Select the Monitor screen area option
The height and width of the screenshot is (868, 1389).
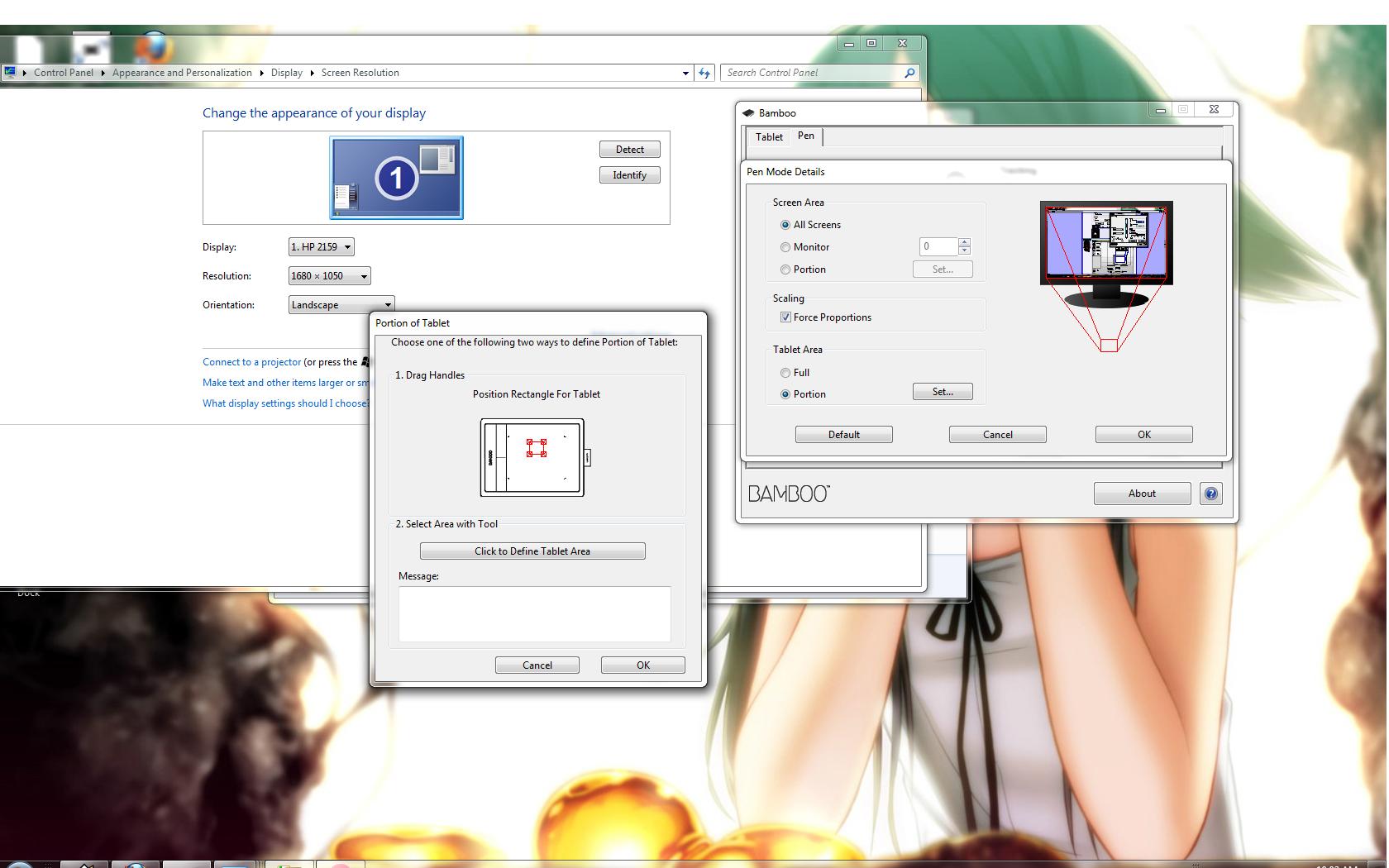[785, 247]
